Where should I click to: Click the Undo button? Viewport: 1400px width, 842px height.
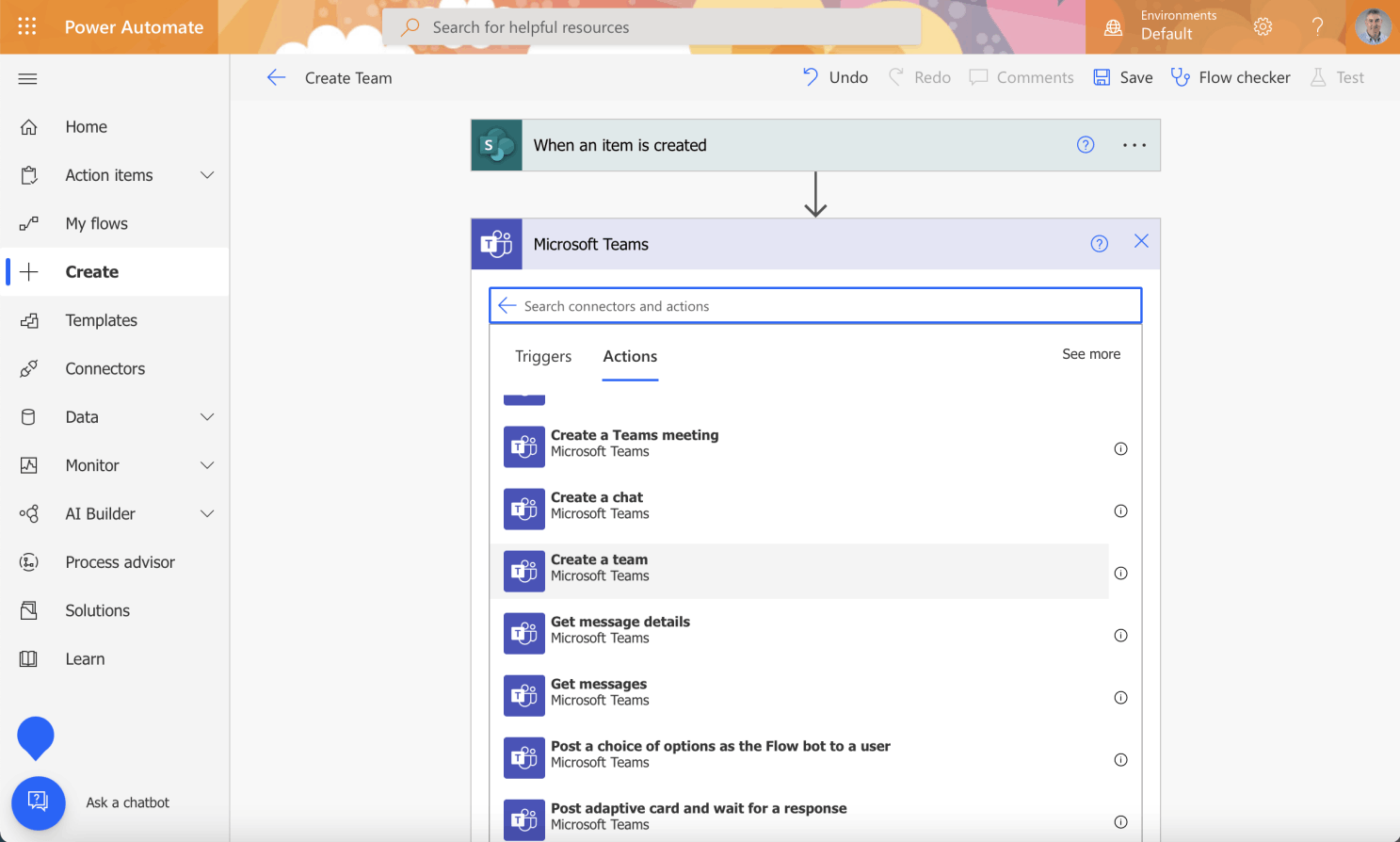pyautogui.click(x=835, y=77)
